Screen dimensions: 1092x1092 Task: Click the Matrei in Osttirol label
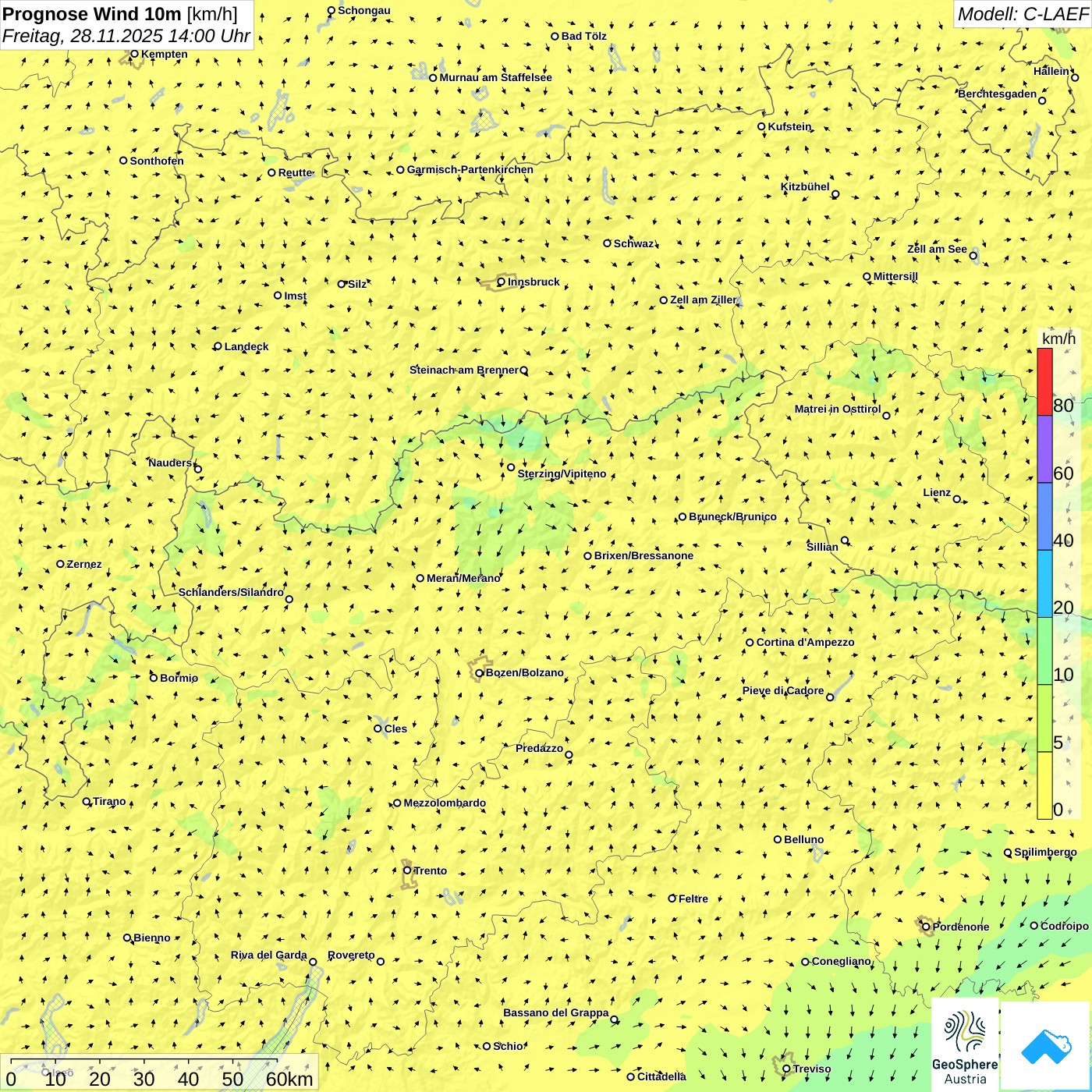pyautogui.click(x=838, y=409)
